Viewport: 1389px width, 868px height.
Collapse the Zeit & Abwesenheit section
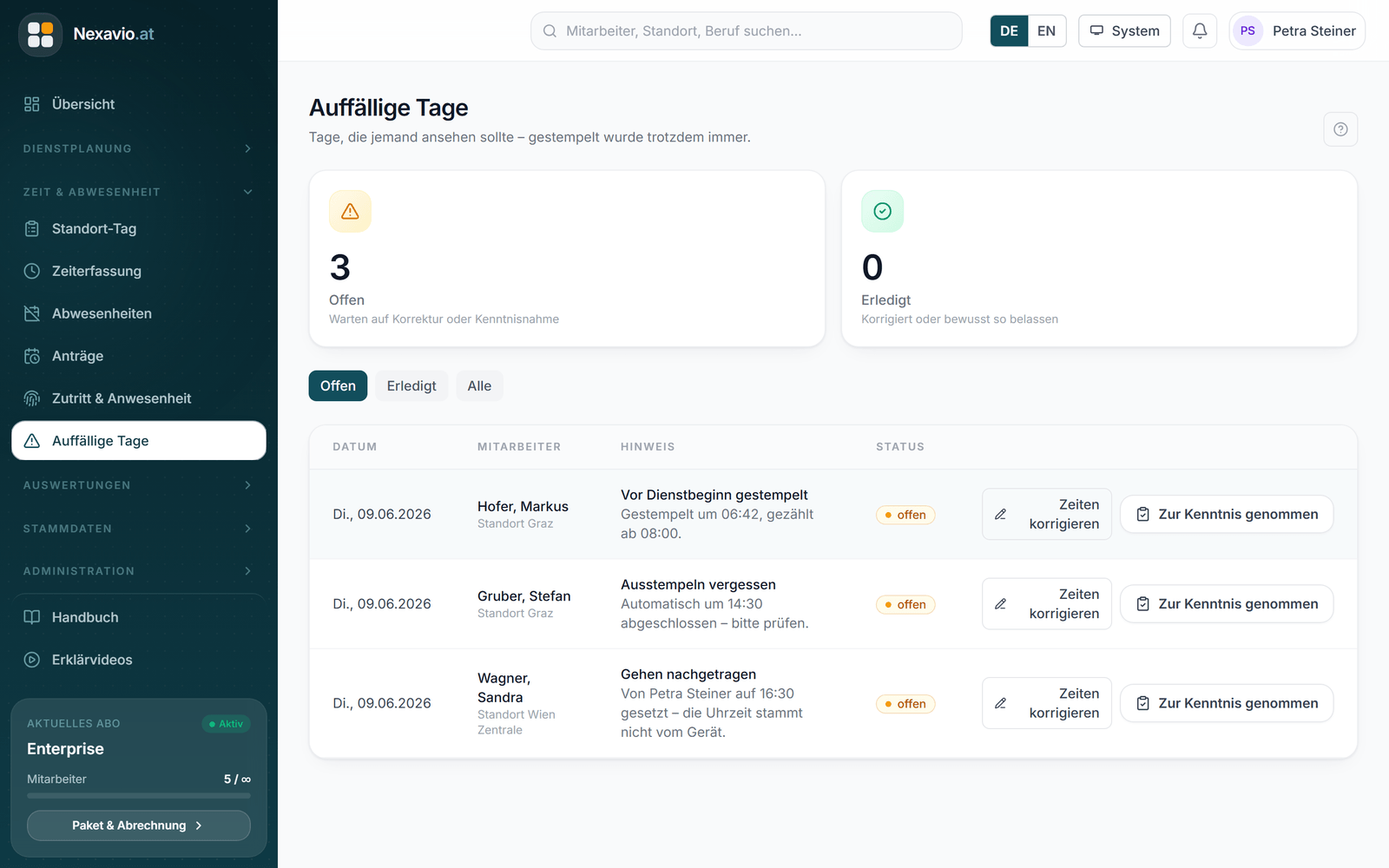139,192
